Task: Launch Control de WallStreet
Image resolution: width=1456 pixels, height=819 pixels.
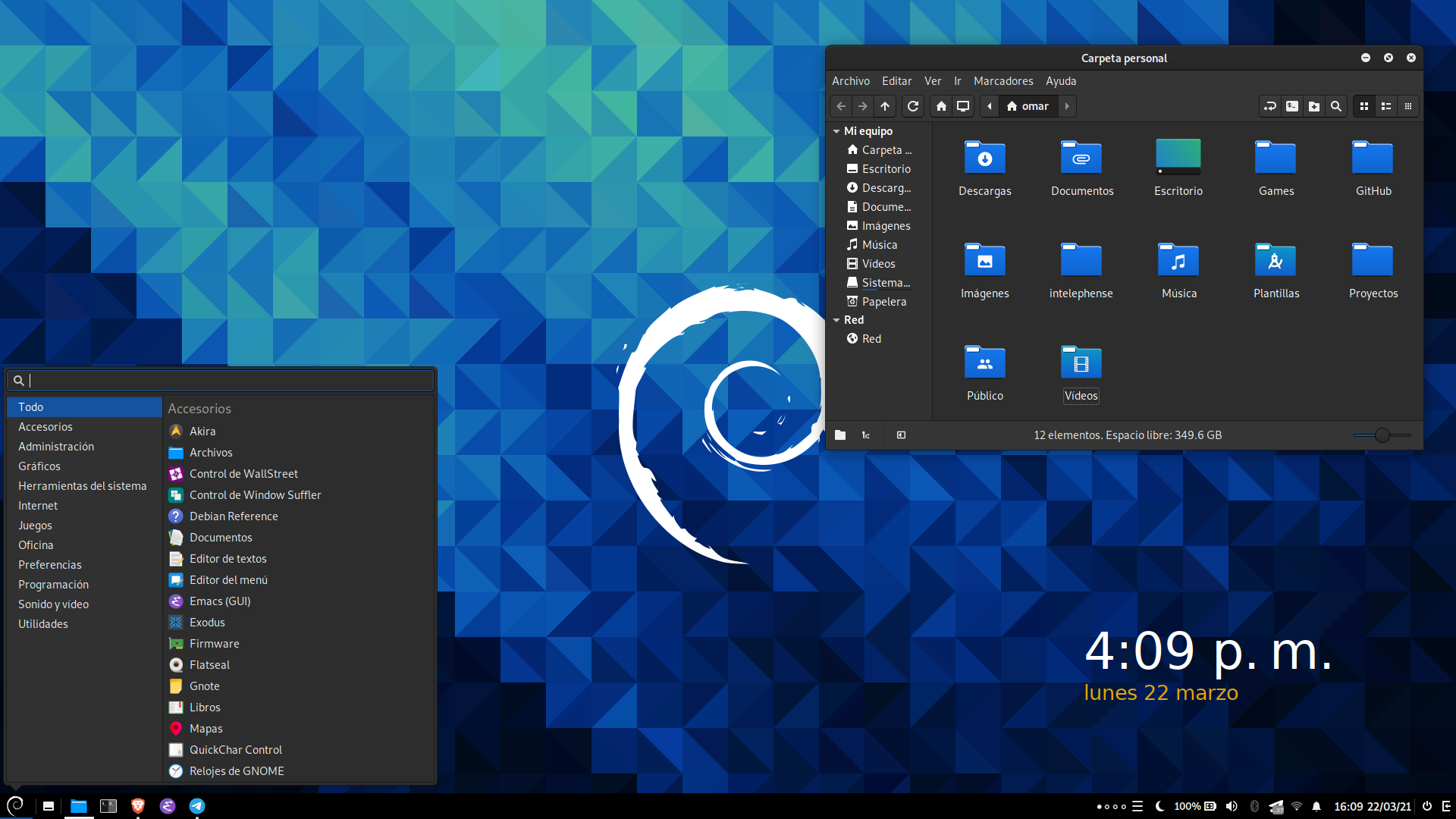Action: coord(300,474)
